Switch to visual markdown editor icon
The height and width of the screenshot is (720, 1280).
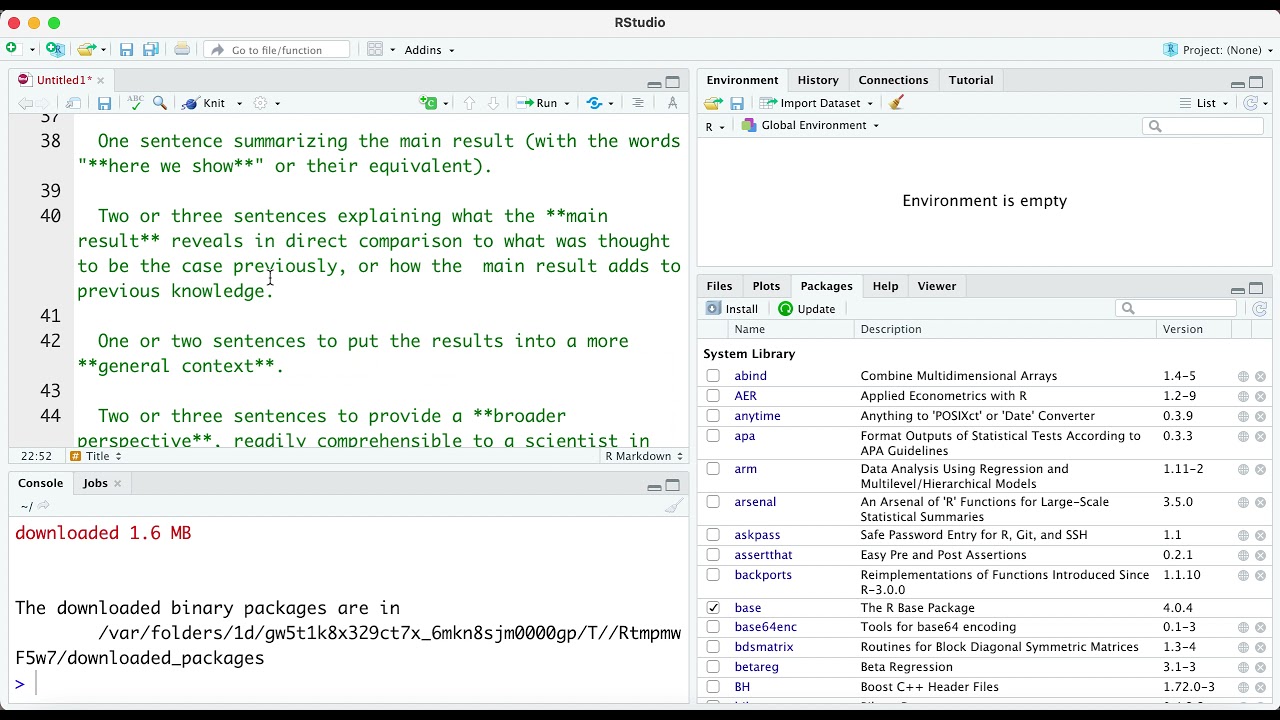(x=672, y=103)
